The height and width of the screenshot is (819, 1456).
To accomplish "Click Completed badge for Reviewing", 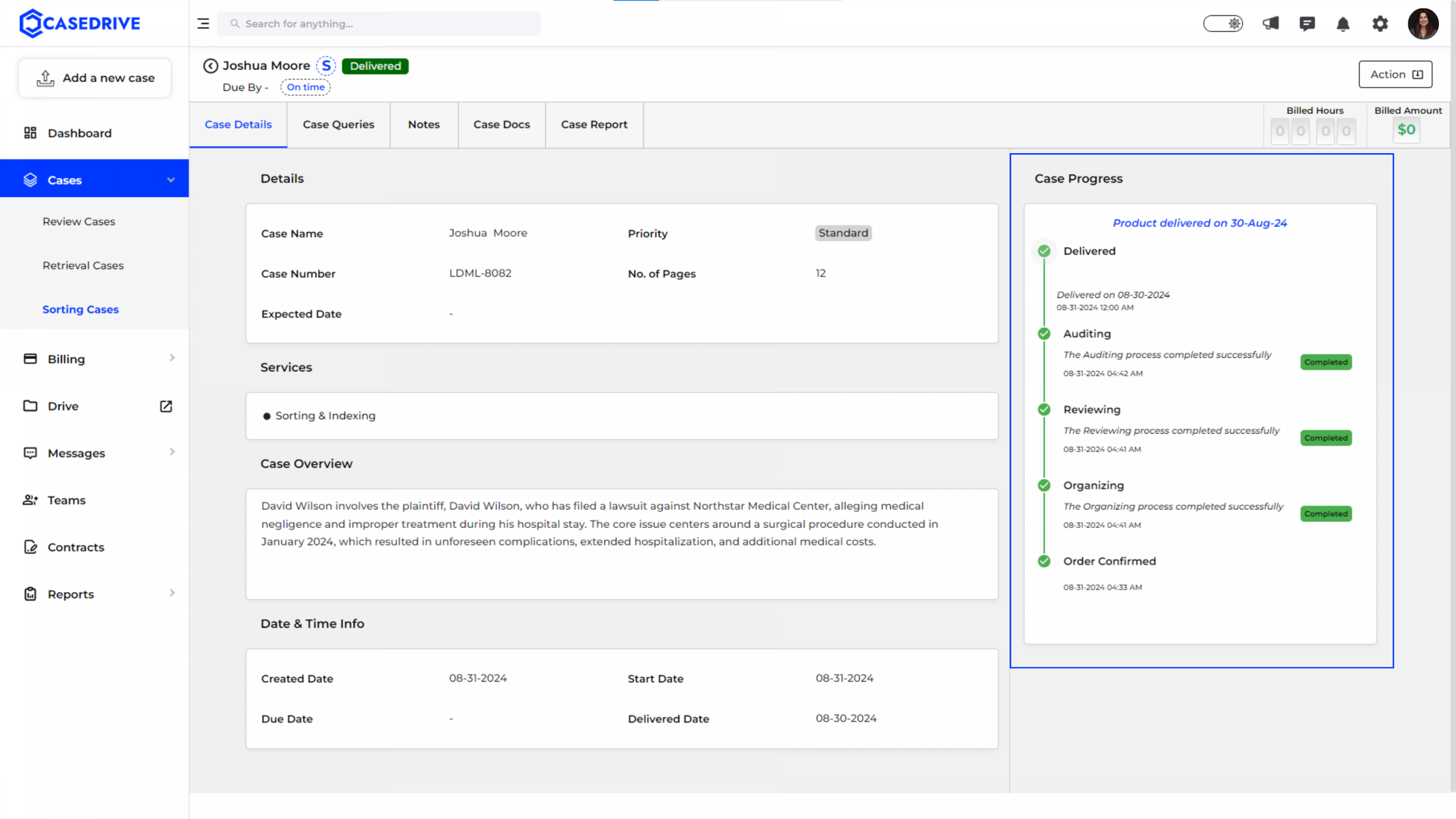I will pyautogui.click(x=1326, y=437).
